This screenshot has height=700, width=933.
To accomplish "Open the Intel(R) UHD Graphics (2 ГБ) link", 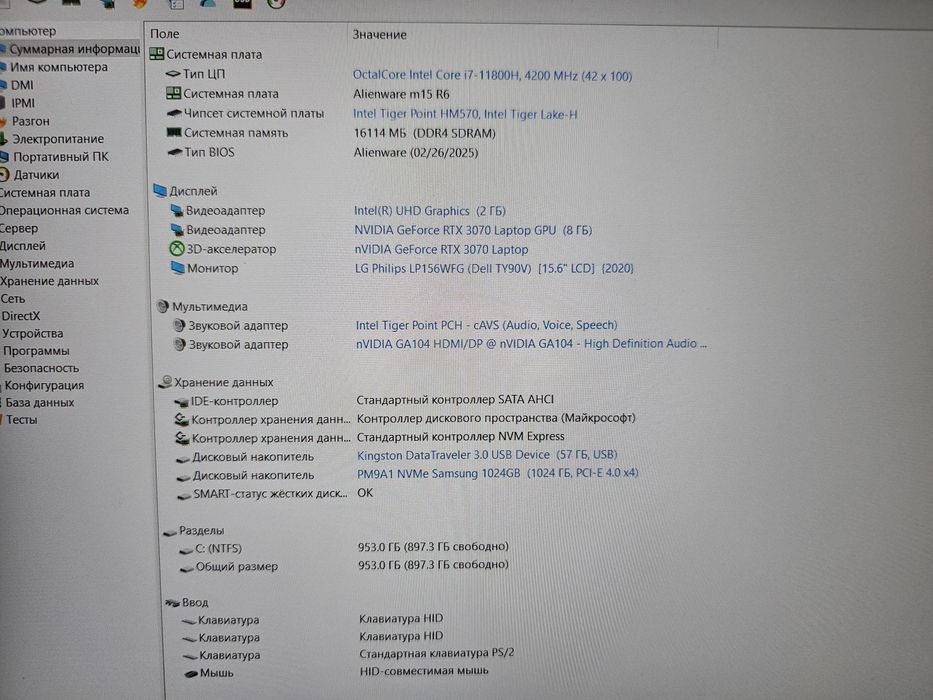I will point(430,211).
